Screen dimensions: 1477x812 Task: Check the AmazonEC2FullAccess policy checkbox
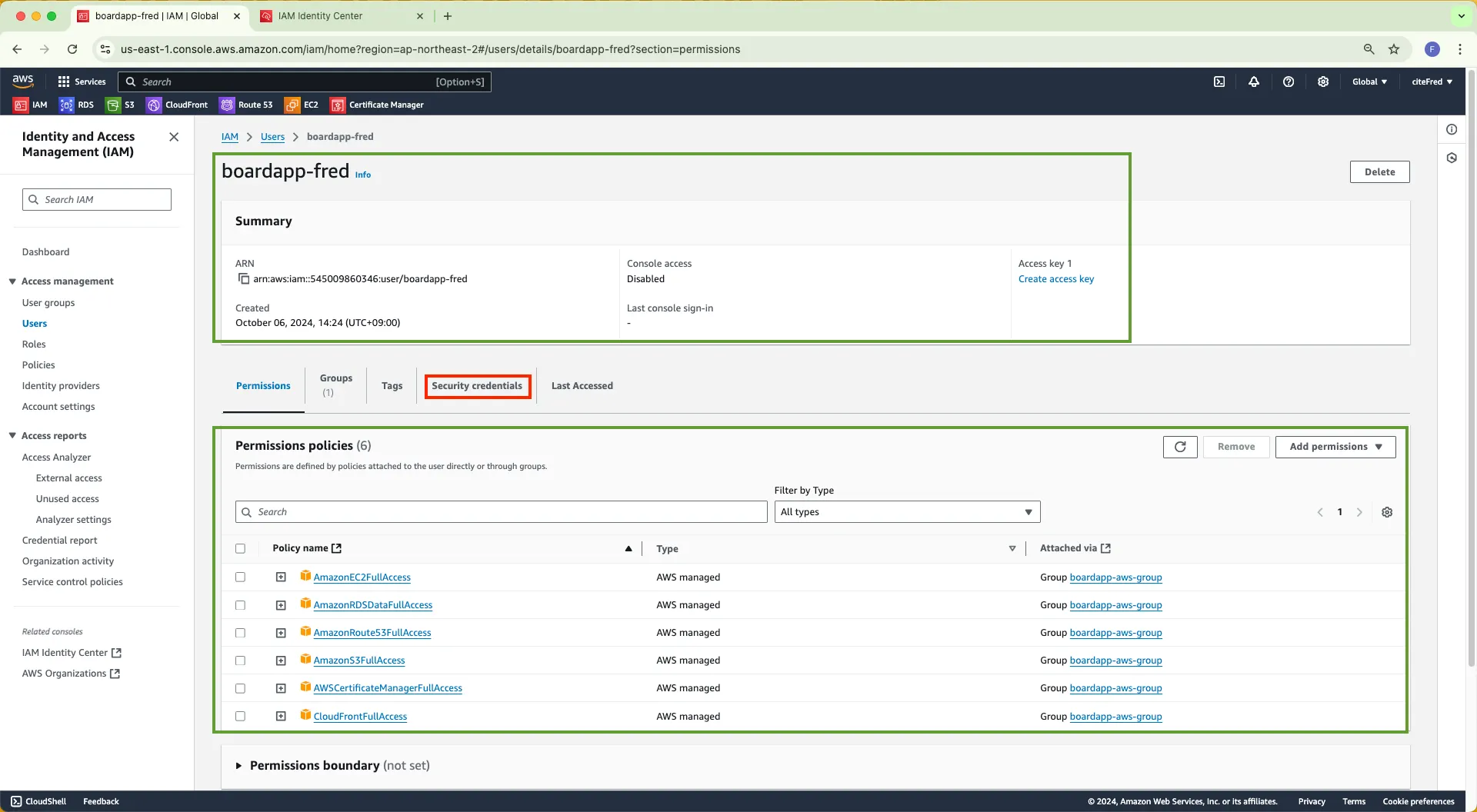click(x=240, y=577)
